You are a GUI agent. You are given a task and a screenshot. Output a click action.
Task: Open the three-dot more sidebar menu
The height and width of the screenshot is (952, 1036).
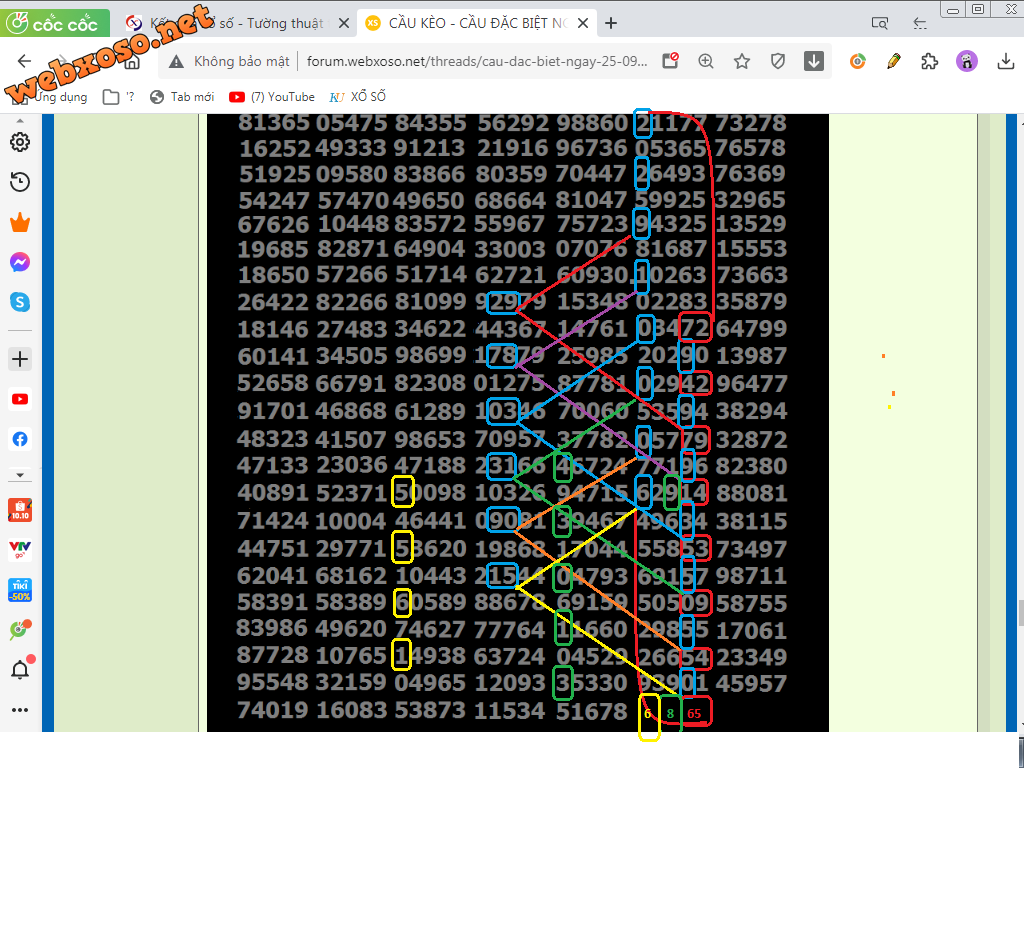point(20,710)
